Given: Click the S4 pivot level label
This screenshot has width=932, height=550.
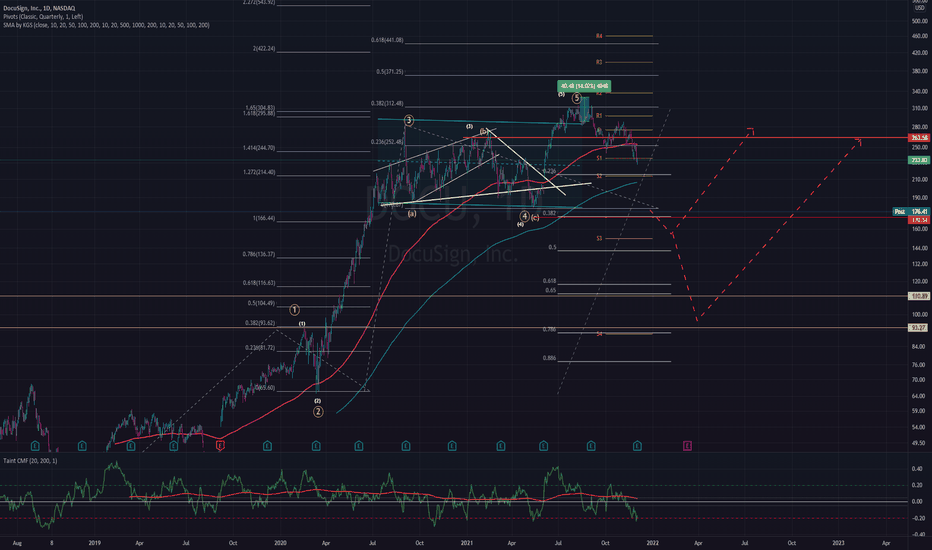Looking at the screenshot, I should (599, 334).
